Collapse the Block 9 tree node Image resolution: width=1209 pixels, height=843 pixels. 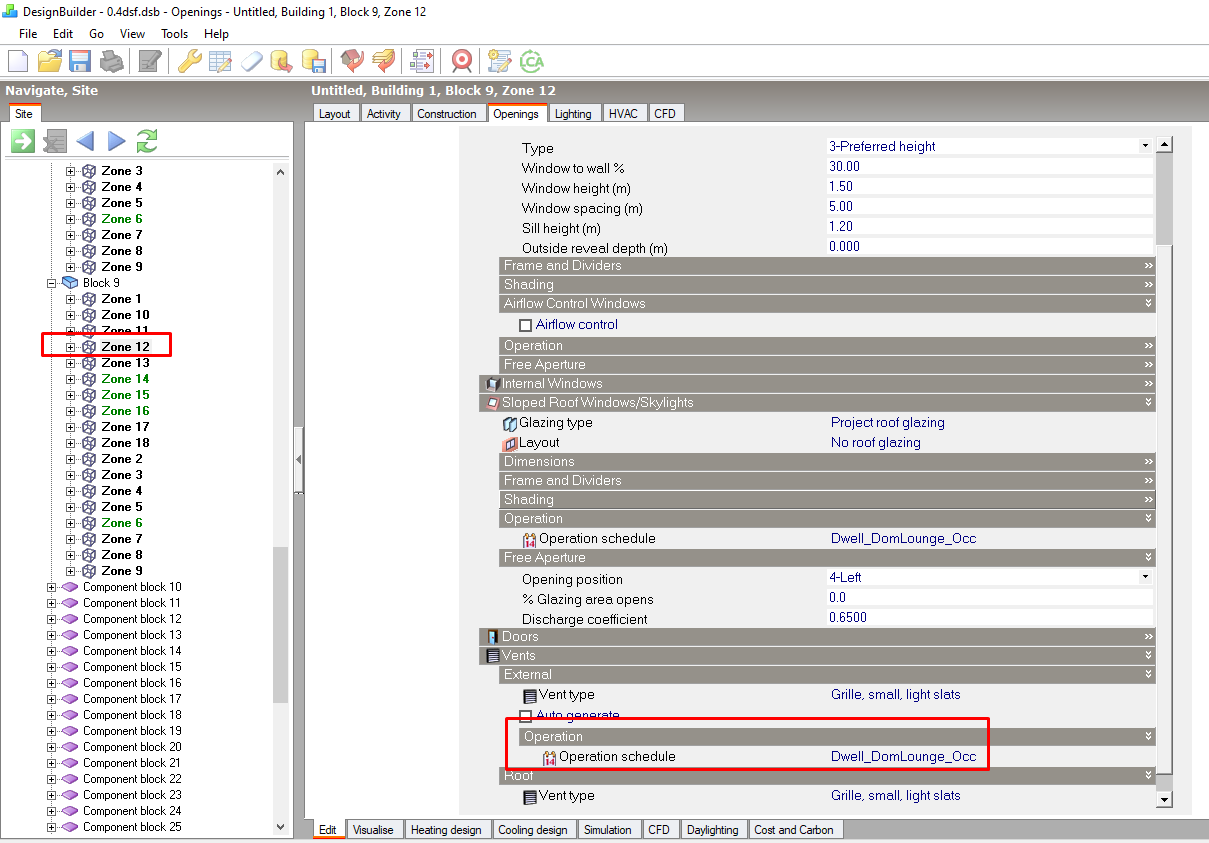coord(51,283)
